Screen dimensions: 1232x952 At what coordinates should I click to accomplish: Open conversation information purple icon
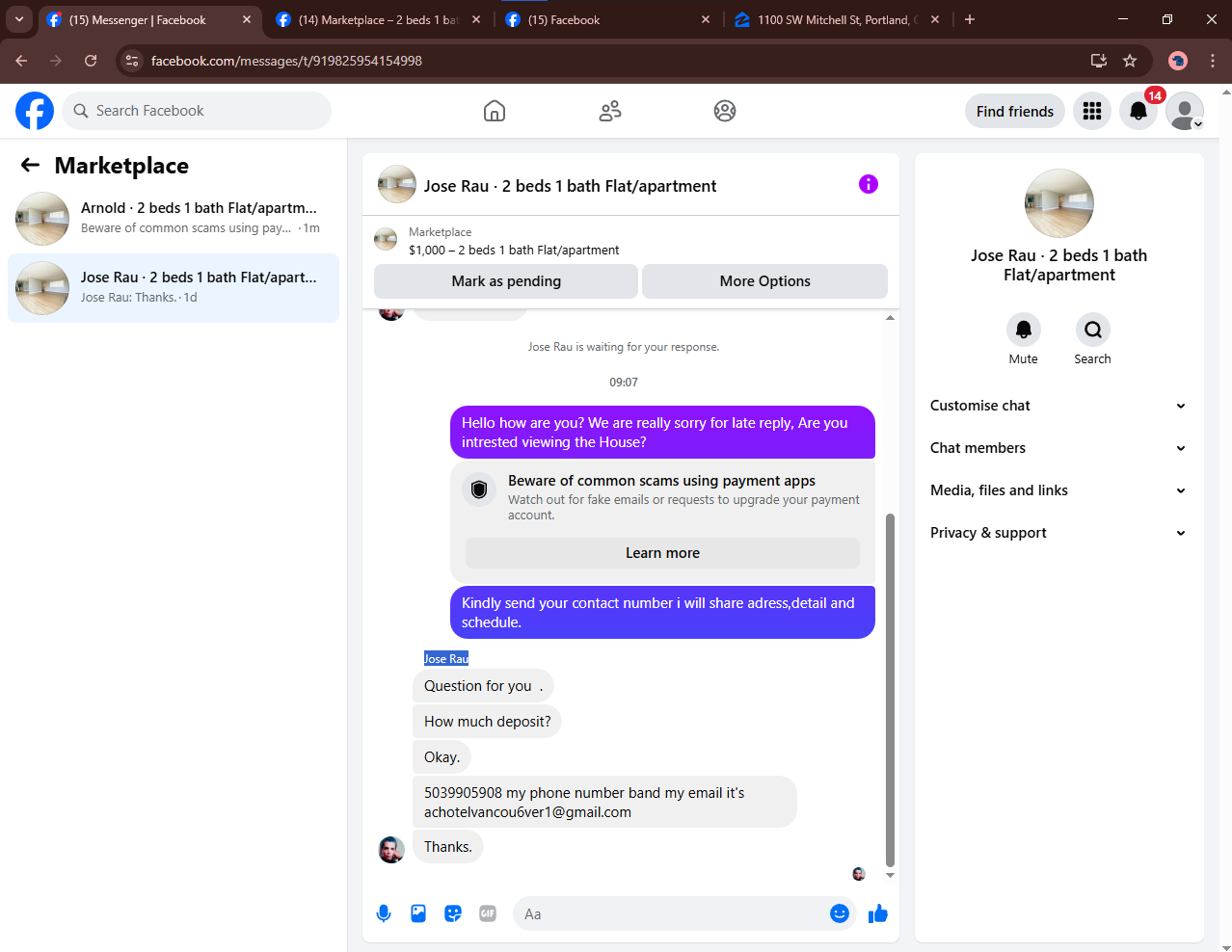click(x=869, y=184)
